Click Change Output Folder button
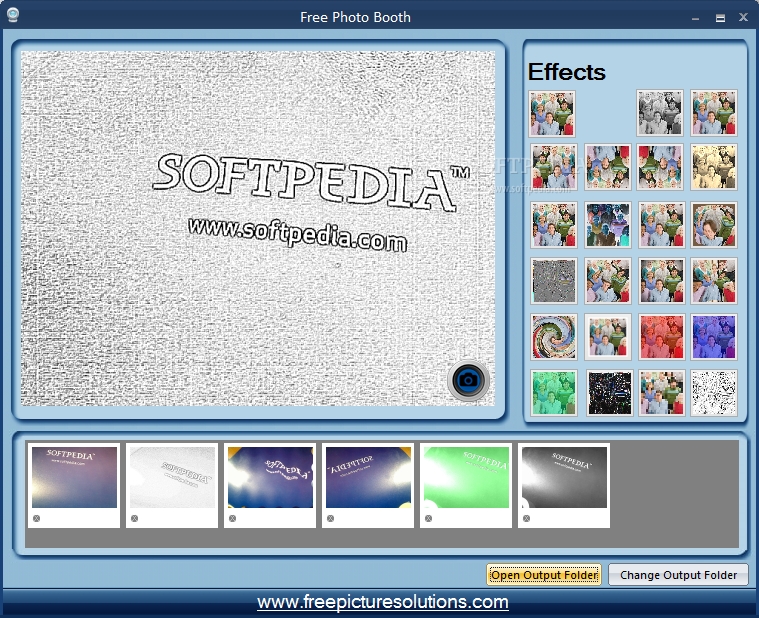 click(x=678, y=574)
